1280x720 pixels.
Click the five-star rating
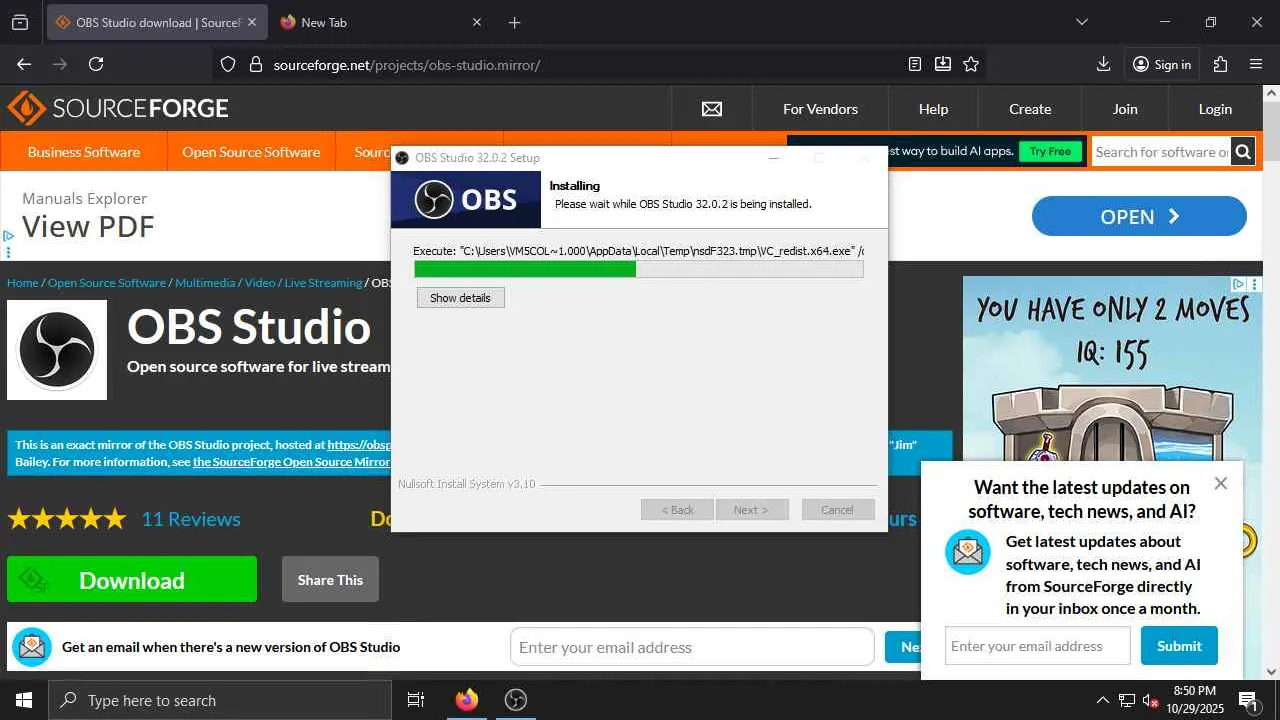point(67,519)
